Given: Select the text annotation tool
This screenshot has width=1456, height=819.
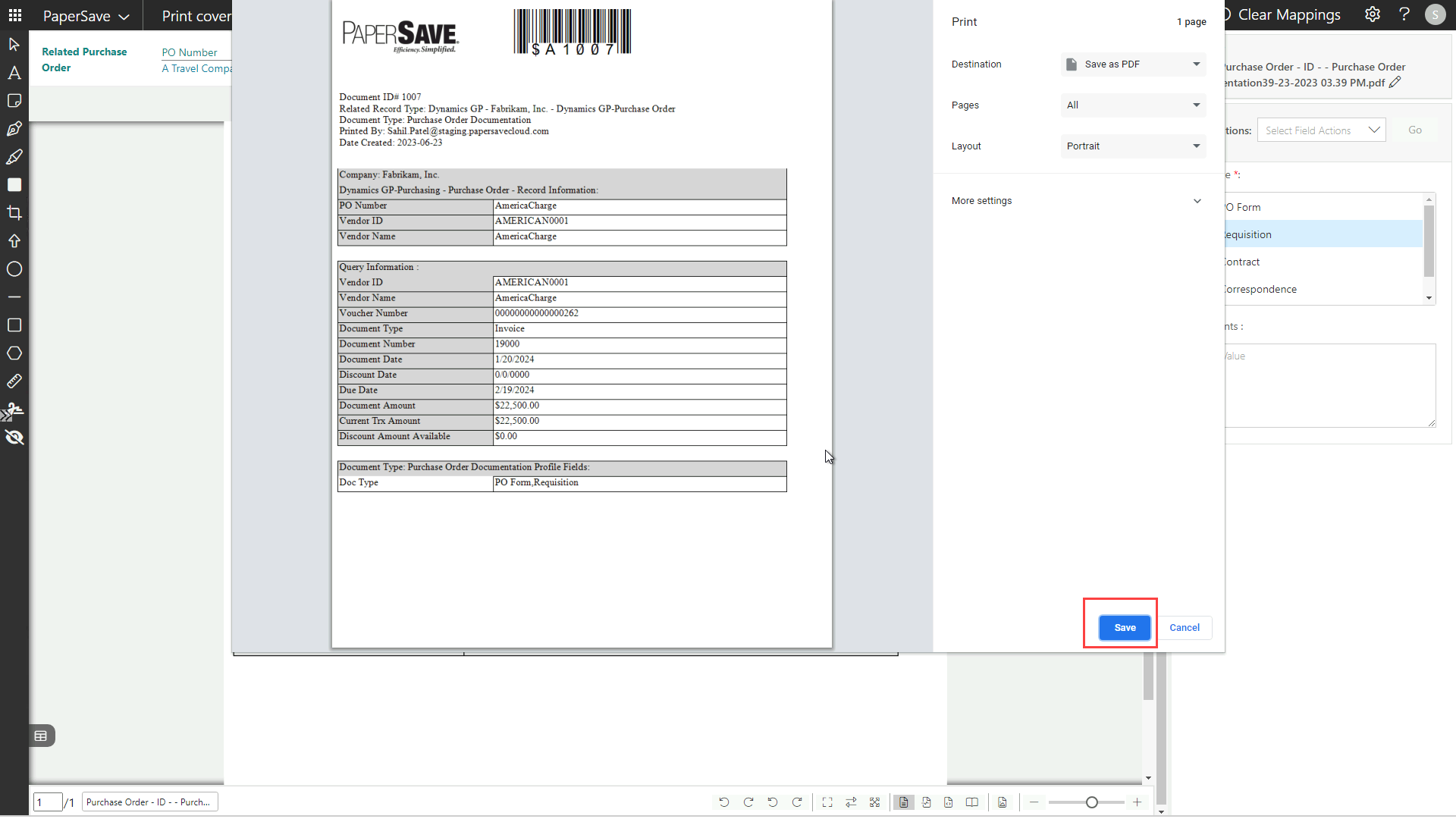Looking at the screenshot, I should point(14,73).
